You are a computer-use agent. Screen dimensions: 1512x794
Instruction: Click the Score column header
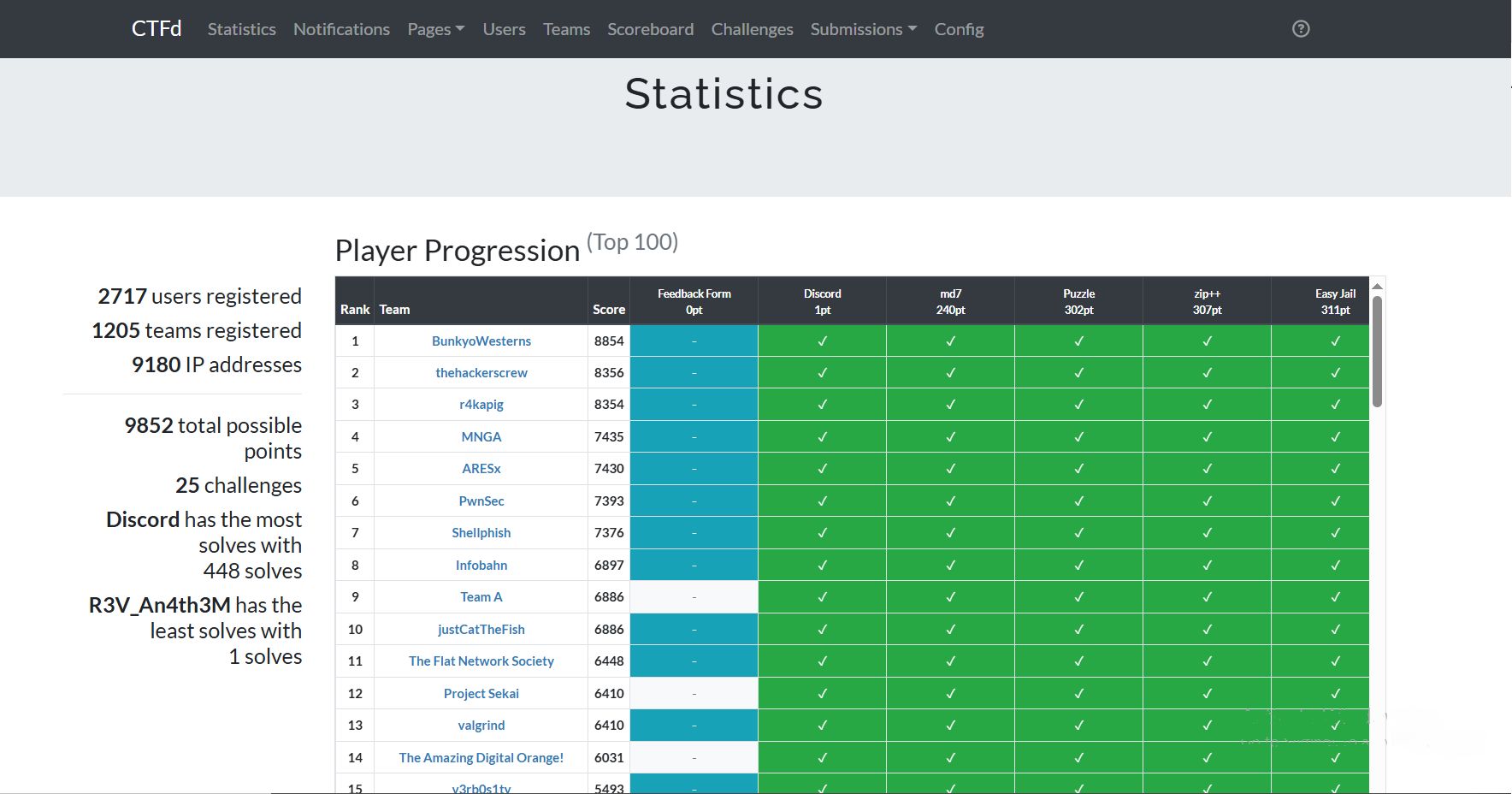(x=609, y=309)
